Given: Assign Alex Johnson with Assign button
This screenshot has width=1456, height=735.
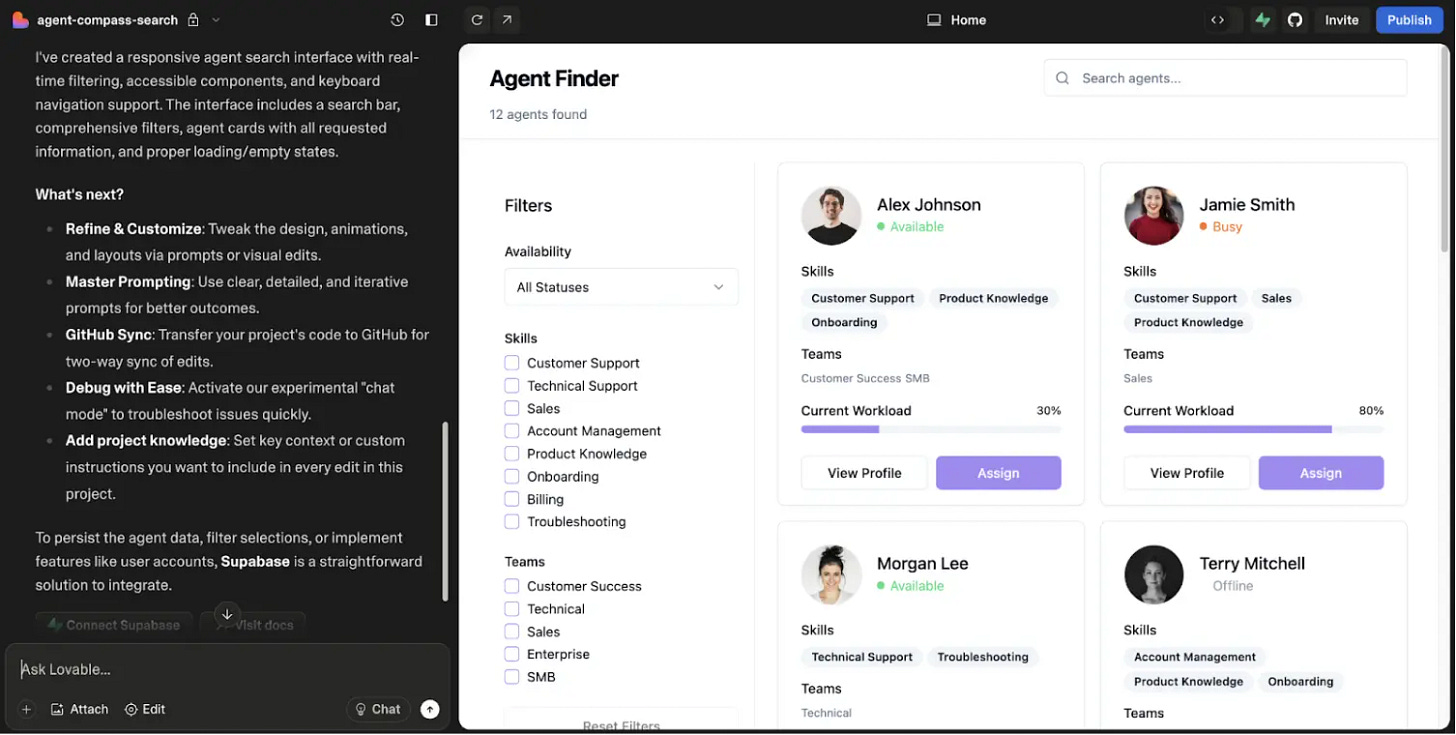Looking at the screenshot, I should 998,473.
